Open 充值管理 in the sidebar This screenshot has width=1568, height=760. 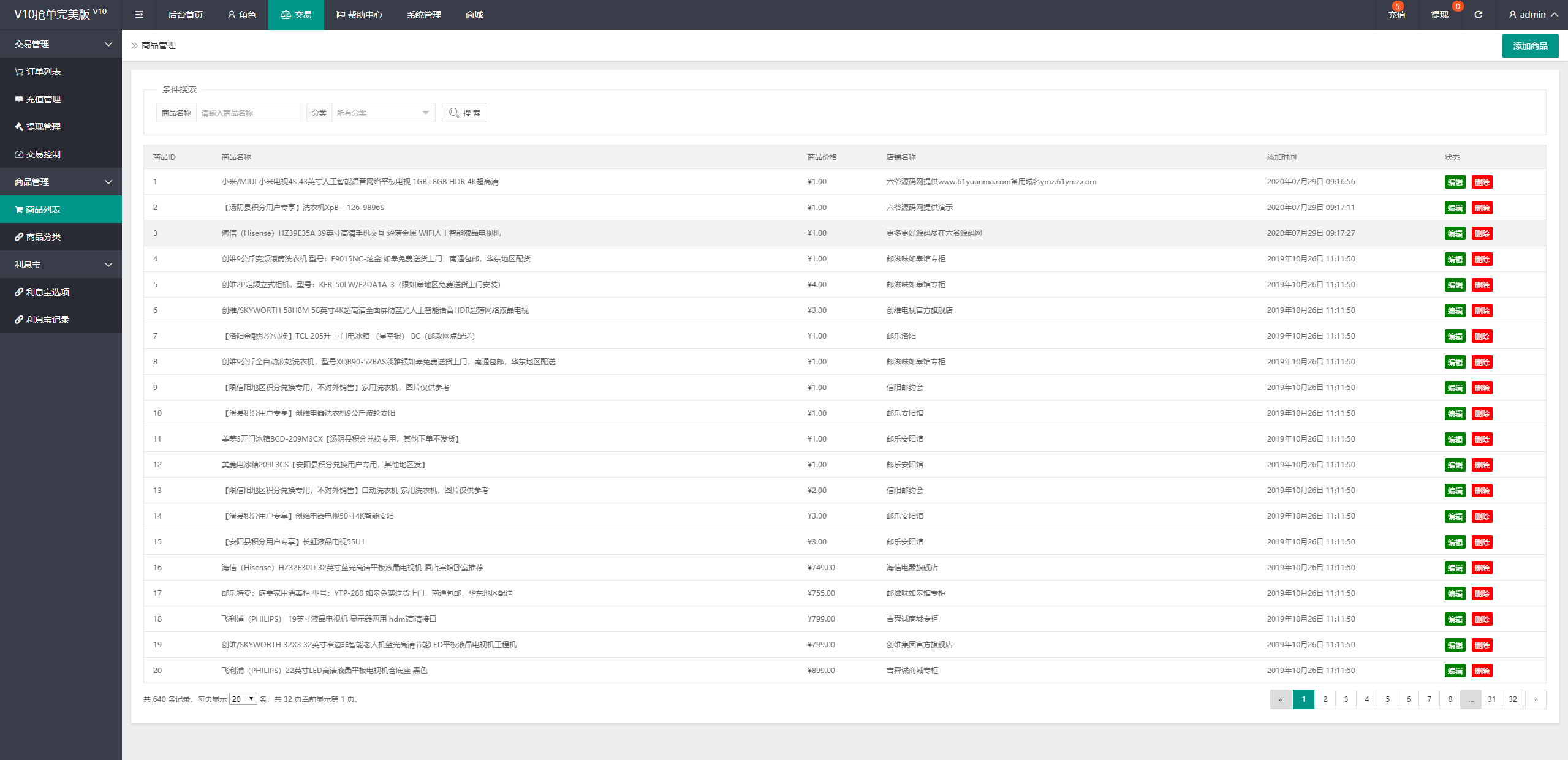click(x=38, y=99)
